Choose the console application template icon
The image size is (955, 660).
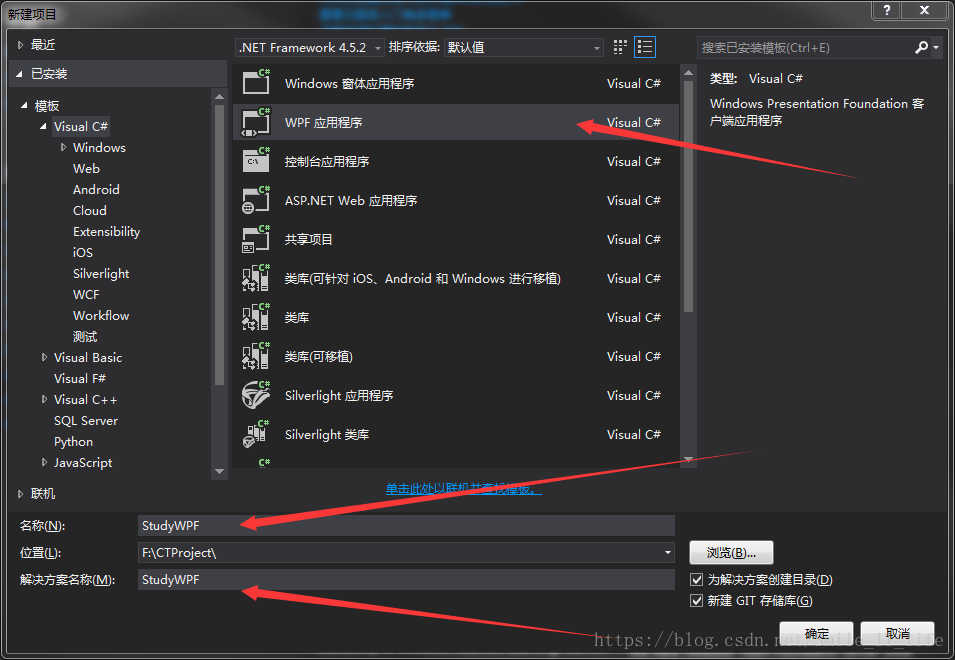256,160
